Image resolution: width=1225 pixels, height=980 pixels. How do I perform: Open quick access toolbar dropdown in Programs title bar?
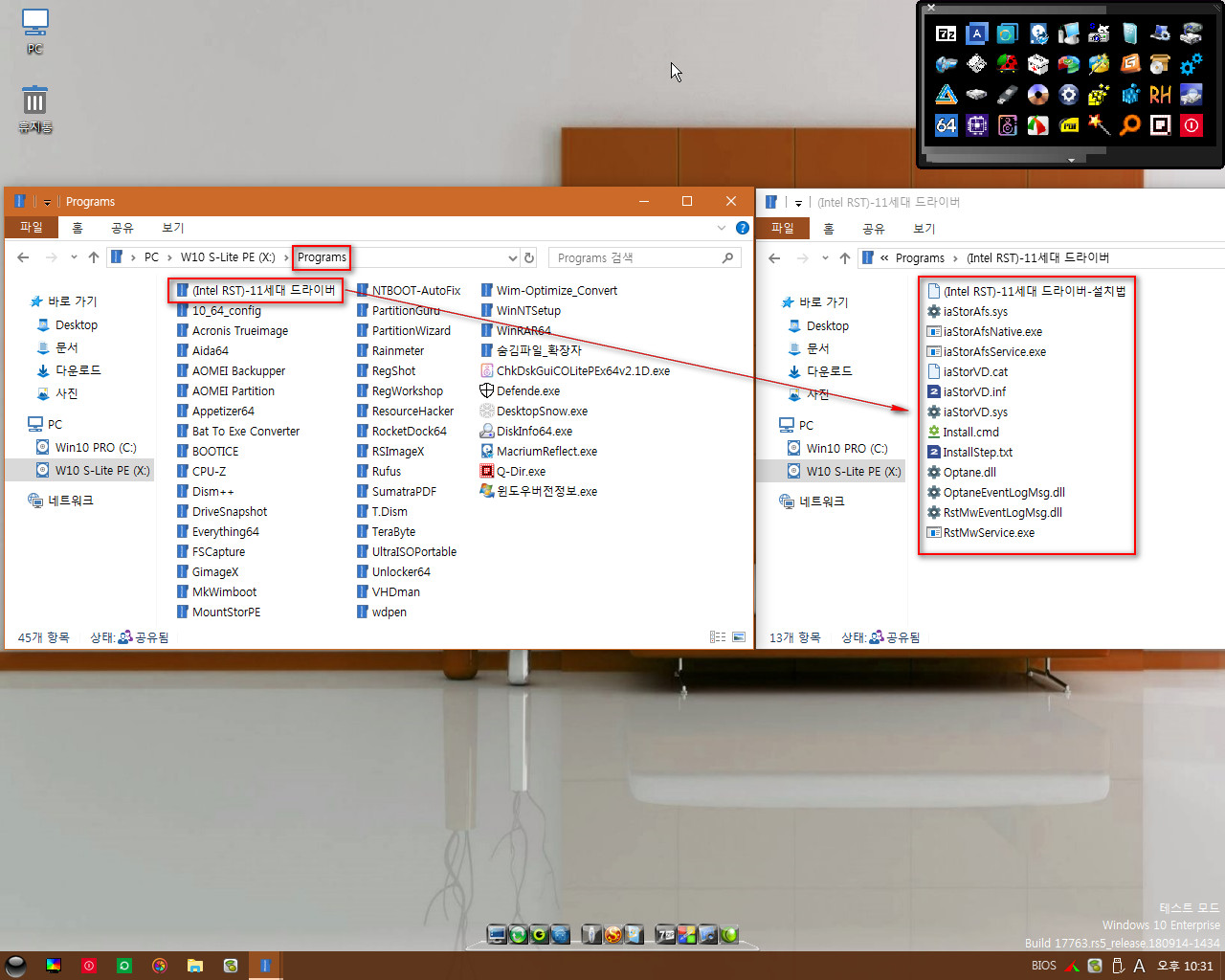point(47,202)
